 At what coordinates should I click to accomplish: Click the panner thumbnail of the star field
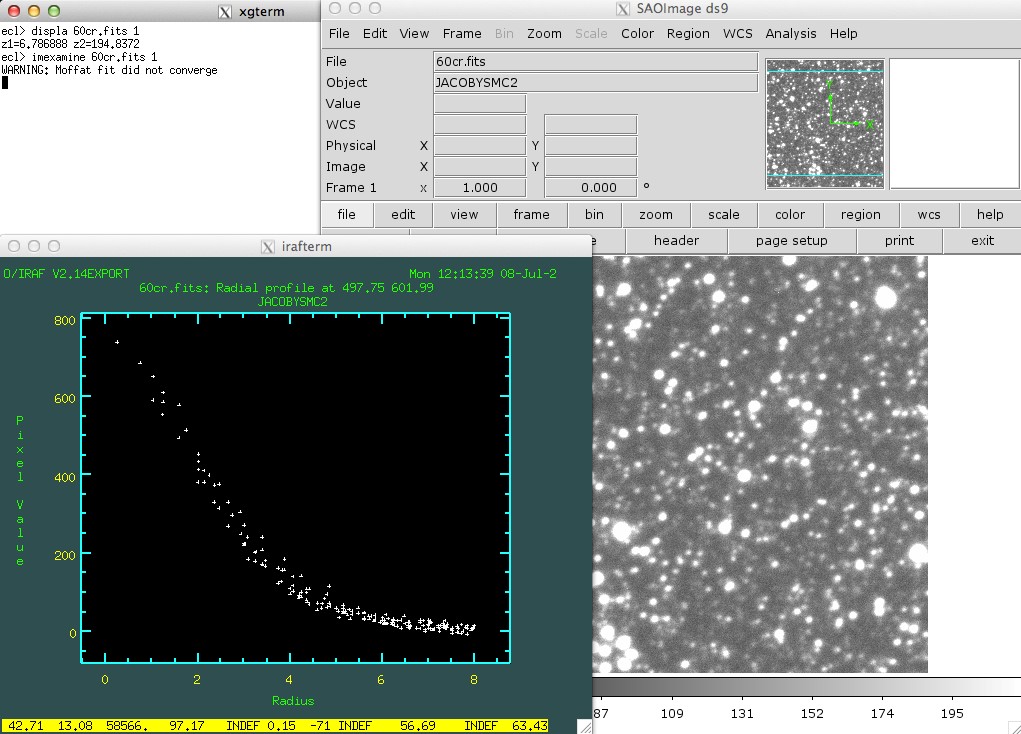coord(825,124)
